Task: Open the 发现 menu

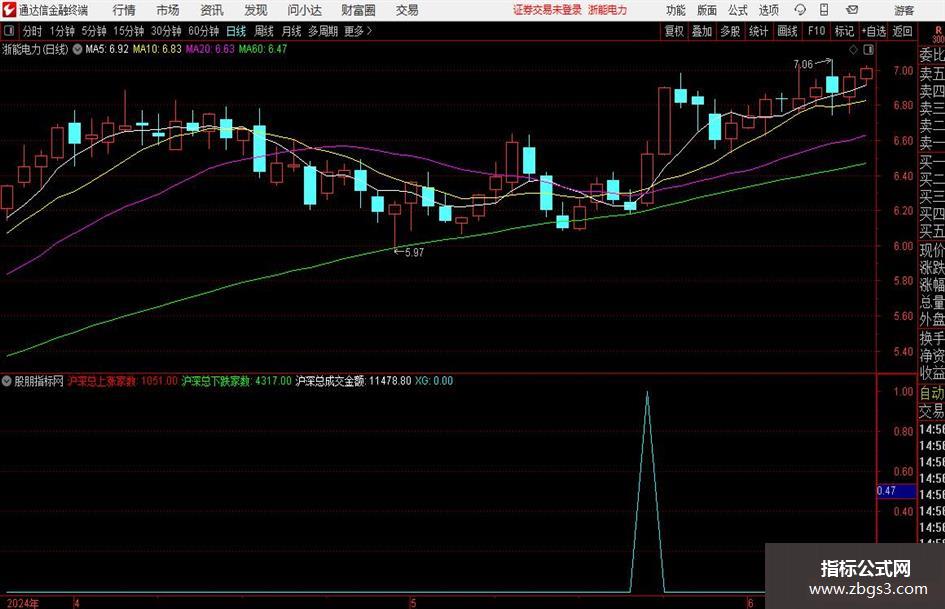Action: (256, 10)
